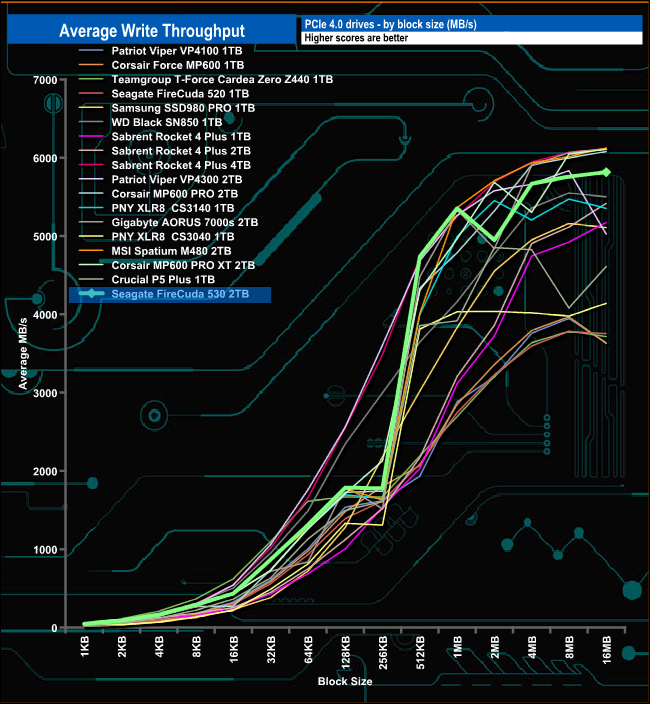Image resolution: width=650 pixels, height=704 pixels.
Task: Click Seagate FireCuda 520 1TB legend label
Action: (180, 94)
